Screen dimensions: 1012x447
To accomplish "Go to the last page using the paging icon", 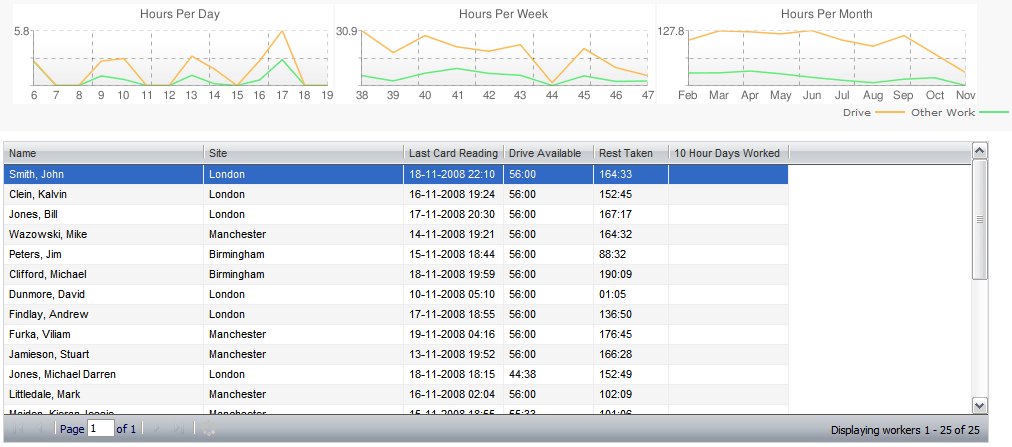I will point(178,429).
